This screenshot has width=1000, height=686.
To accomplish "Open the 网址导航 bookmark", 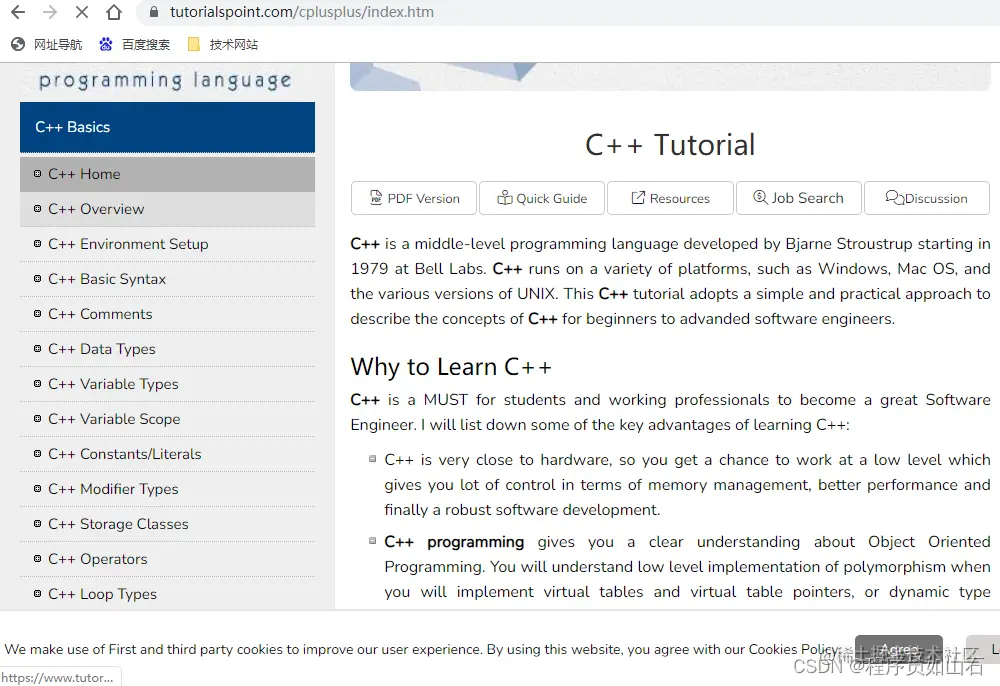I will (47, 44).
